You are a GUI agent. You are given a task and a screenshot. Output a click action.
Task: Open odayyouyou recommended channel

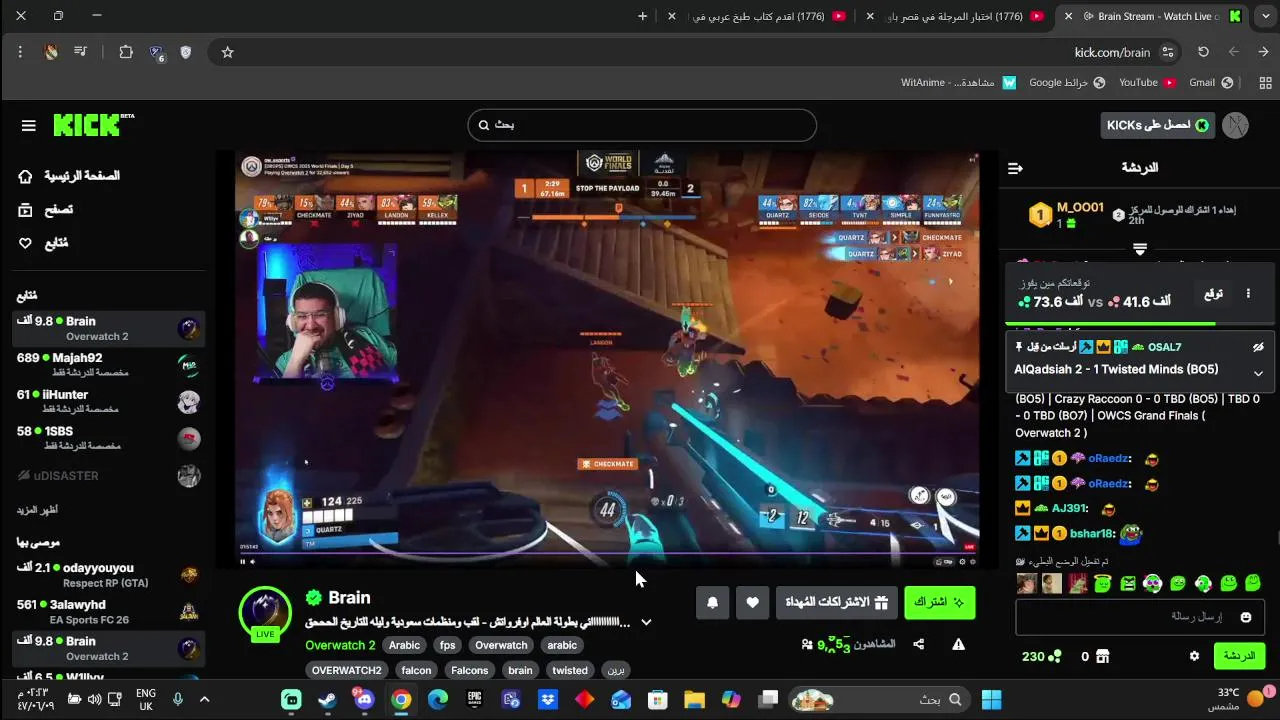(108, 575)
